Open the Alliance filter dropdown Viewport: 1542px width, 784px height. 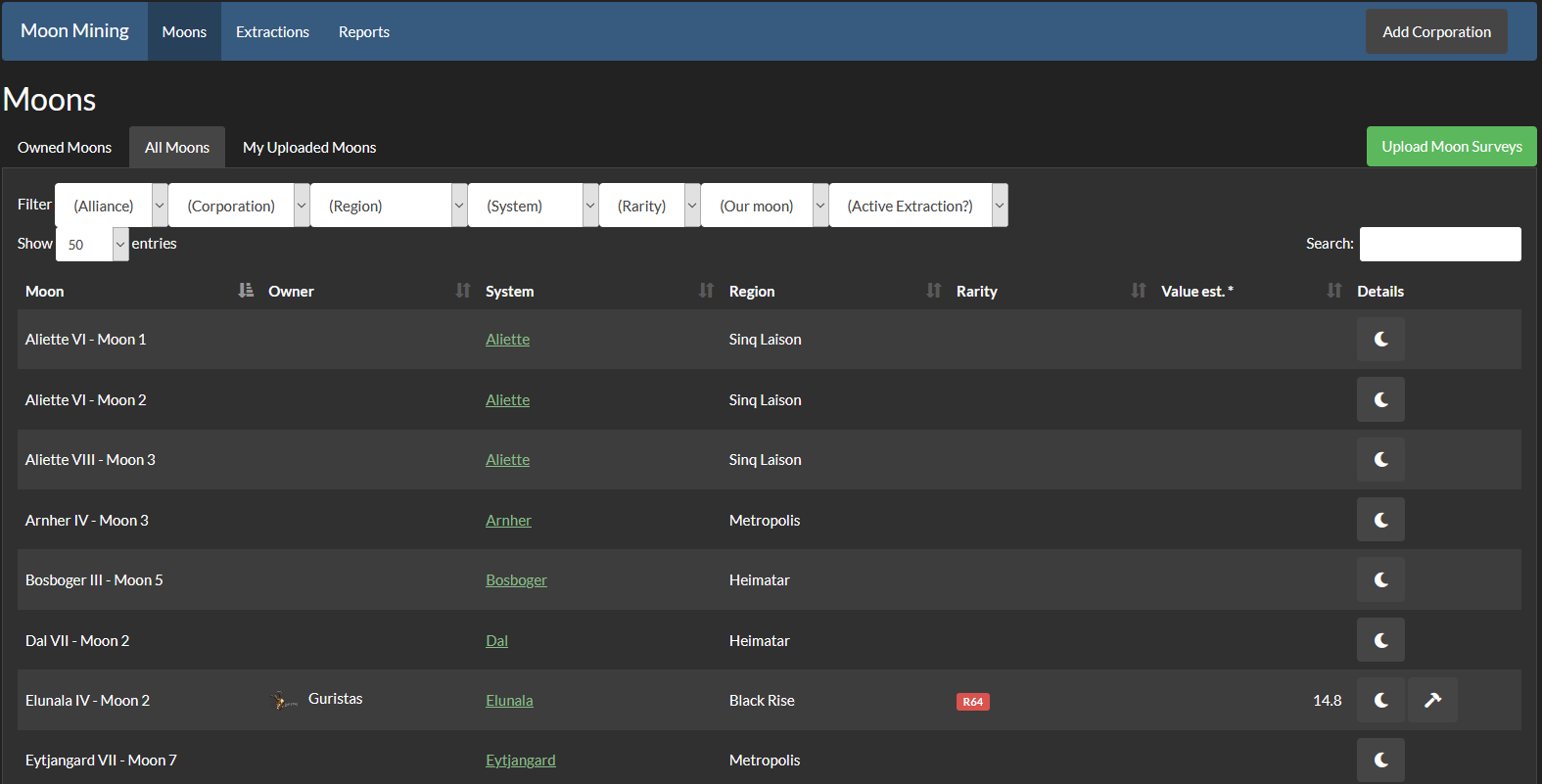point(112,206)
